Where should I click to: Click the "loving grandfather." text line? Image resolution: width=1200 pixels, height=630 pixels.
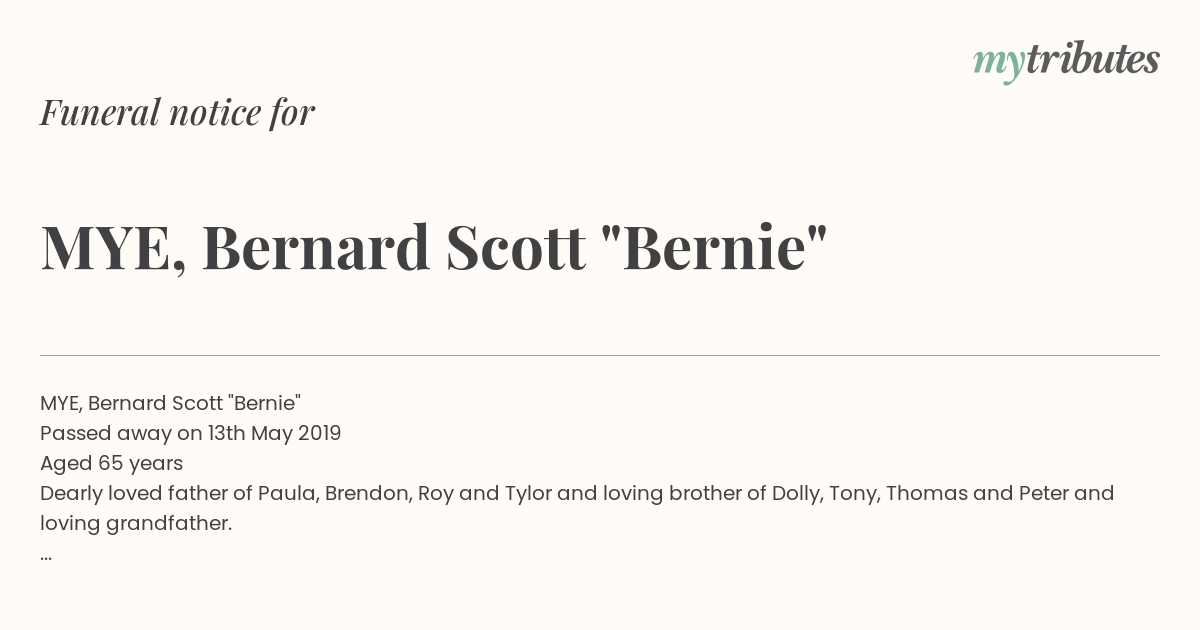(136, 523)
